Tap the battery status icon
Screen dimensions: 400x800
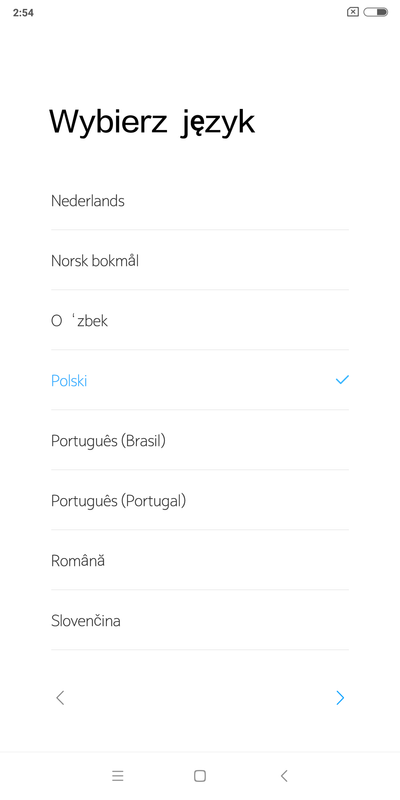click(x=376, y=12)
